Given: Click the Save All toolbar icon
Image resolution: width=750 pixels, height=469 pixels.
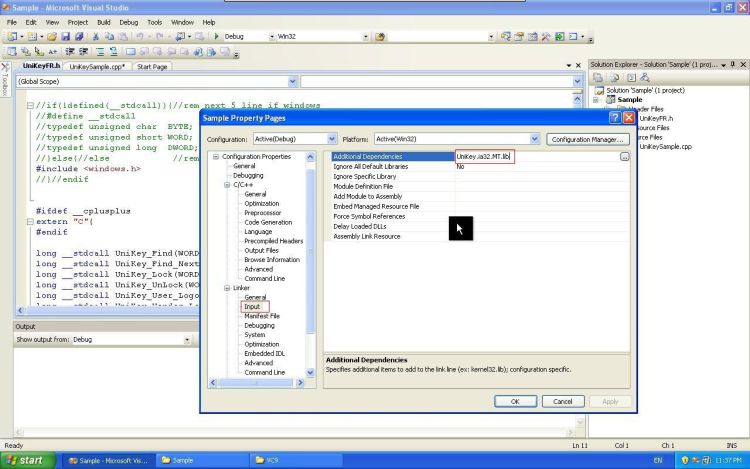Looking at the screenshot, I should tap(79, 36).
